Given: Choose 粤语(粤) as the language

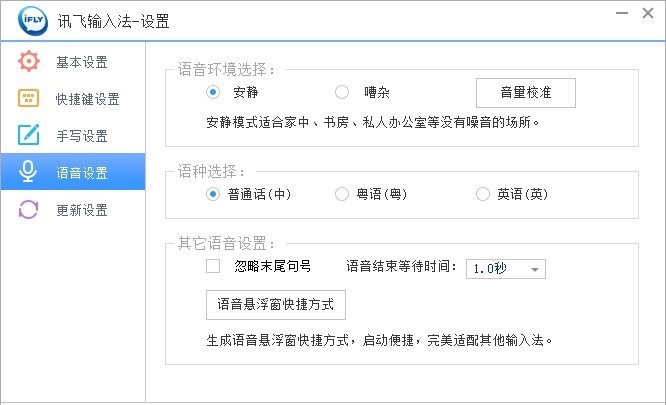Looking at the screenshot, I should [342, 195].
